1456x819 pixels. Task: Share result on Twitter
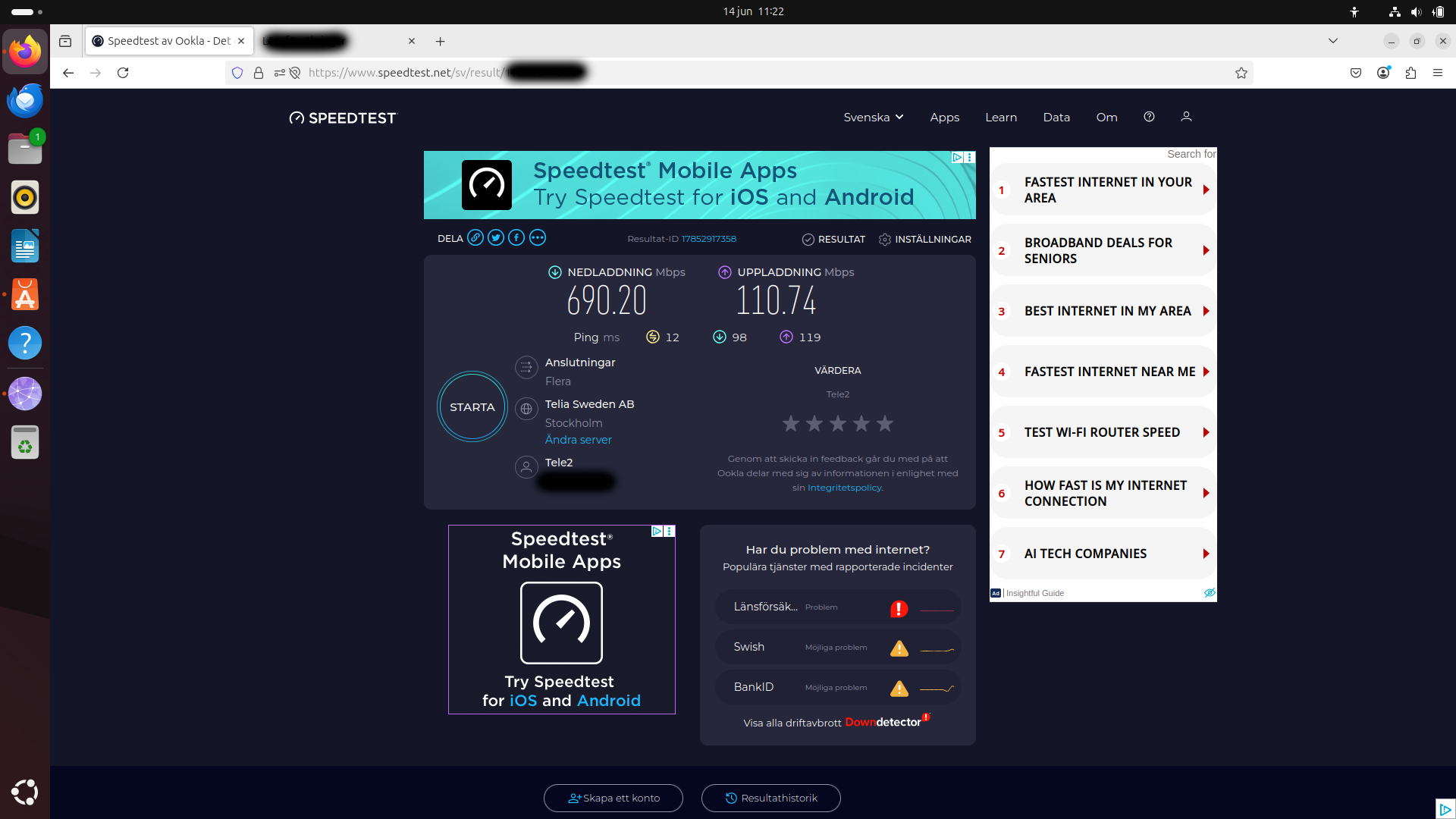(496, 238)
